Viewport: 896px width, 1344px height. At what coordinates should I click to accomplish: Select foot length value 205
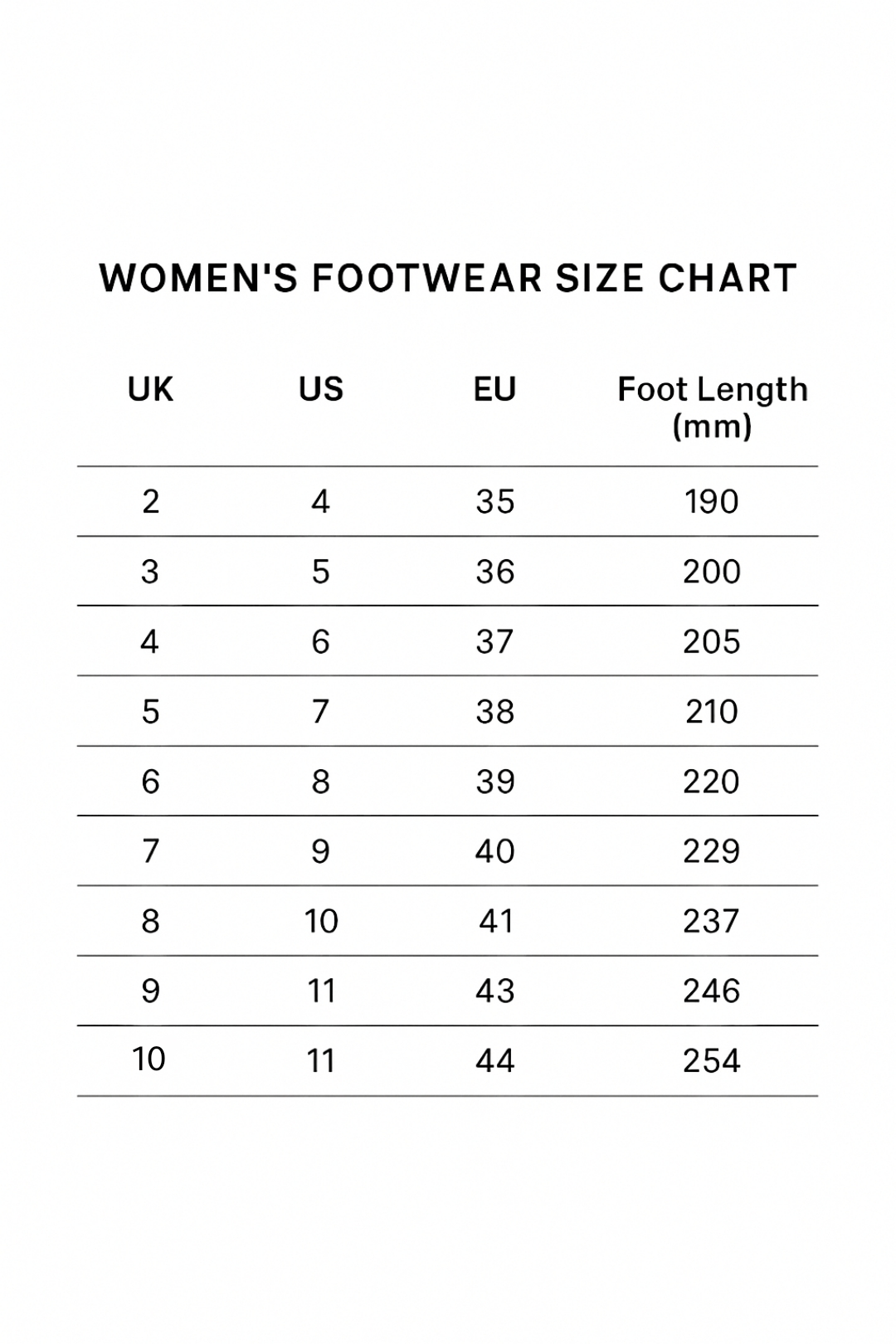[711, 641]
